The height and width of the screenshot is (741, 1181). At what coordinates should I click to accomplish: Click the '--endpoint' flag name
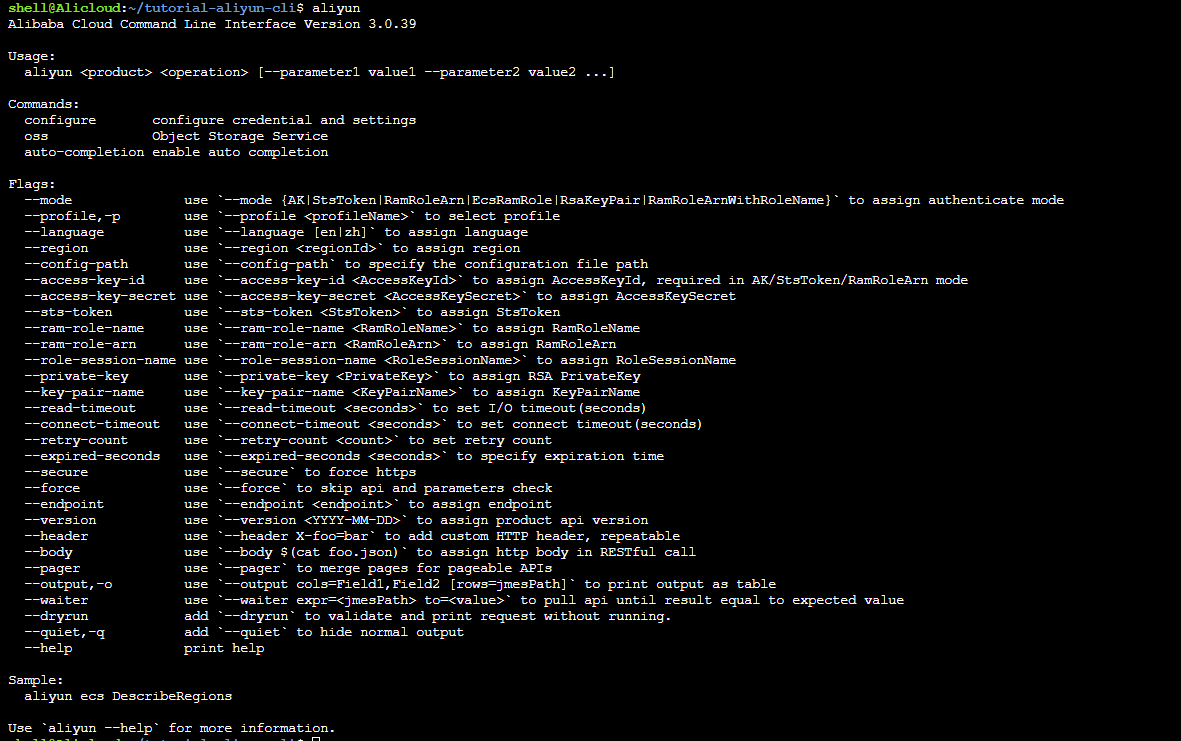tap(64, 504)
